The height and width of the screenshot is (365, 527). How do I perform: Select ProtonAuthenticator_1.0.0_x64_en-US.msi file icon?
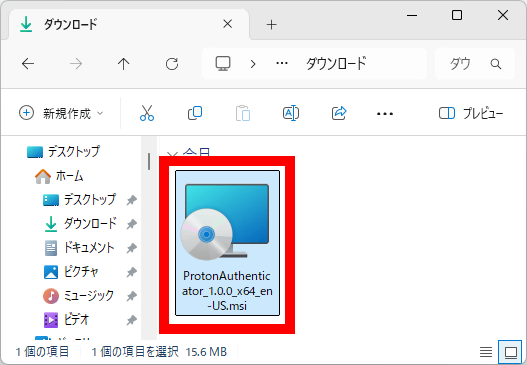225,222
